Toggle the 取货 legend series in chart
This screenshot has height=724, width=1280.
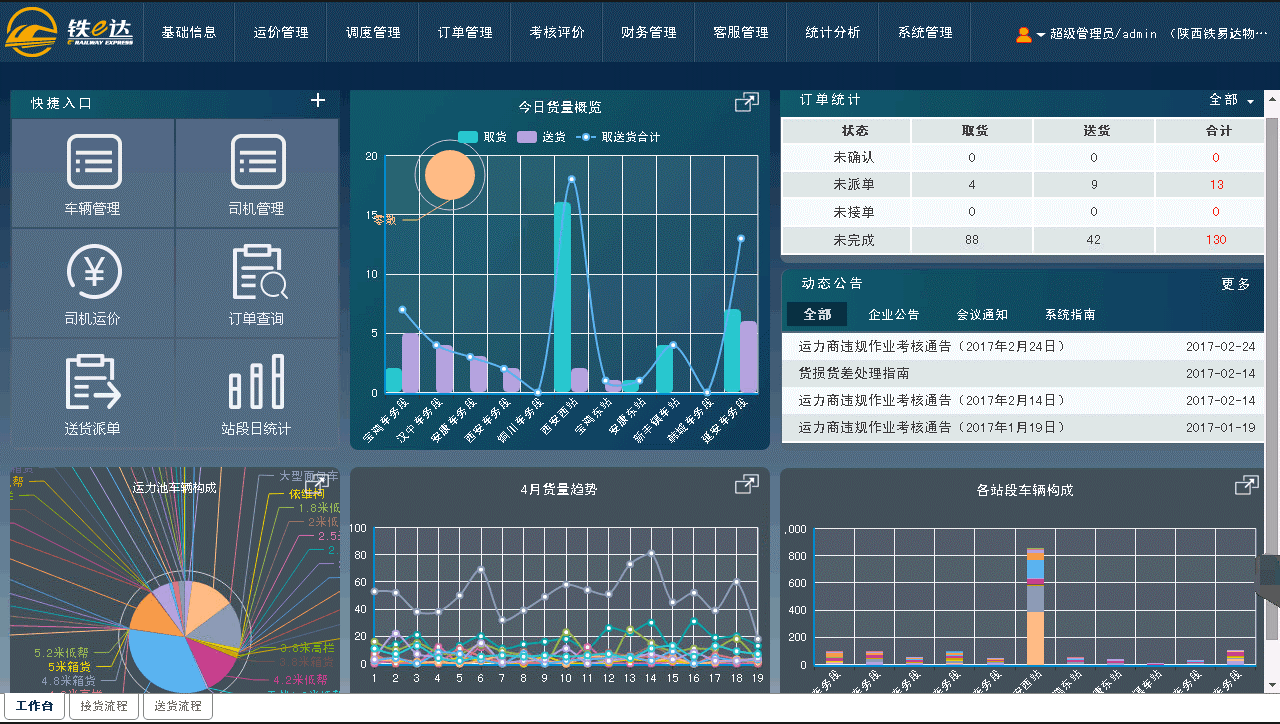482,137
